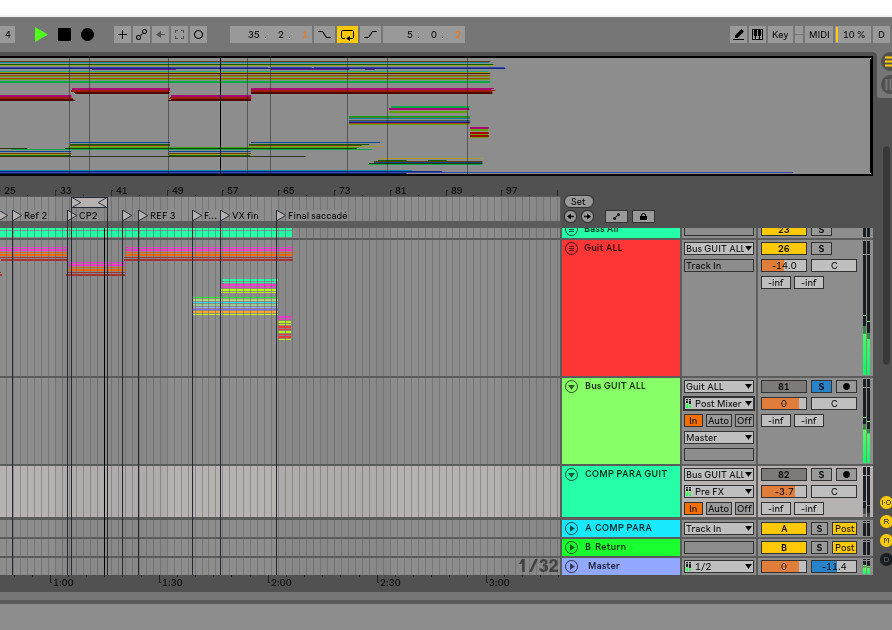
Task: Click the 10 % CPU load meter
Action: [x=853, y=35]
